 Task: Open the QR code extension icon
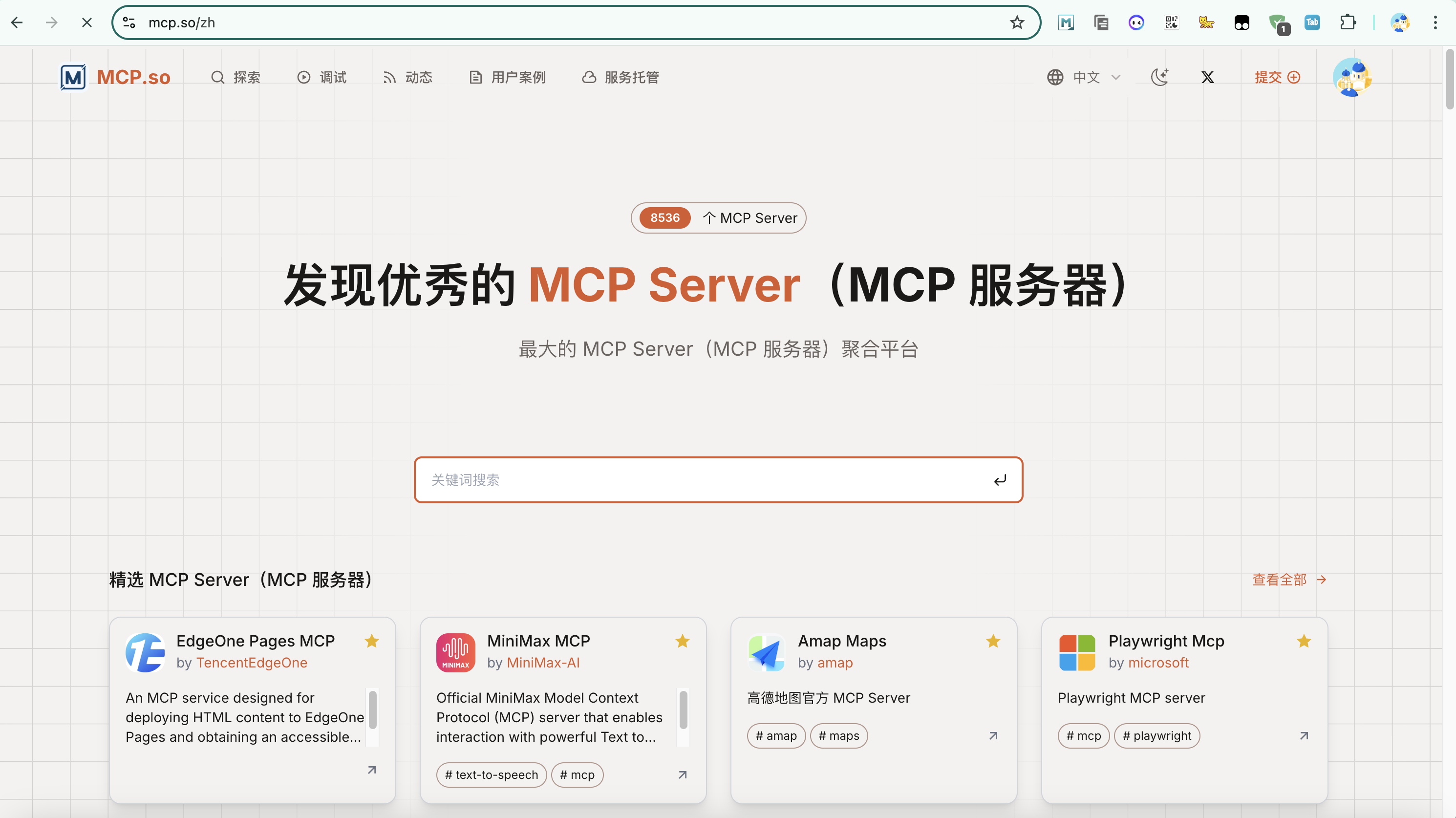tap(1171, 22)
